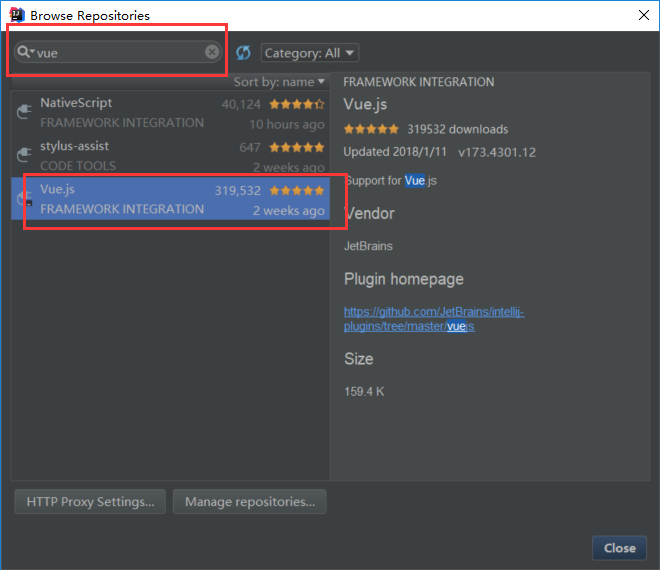Click the 'JetBrains' vendor name
Image resolution: width=661 pixels, height=571 pixels.
click(368, 246)
